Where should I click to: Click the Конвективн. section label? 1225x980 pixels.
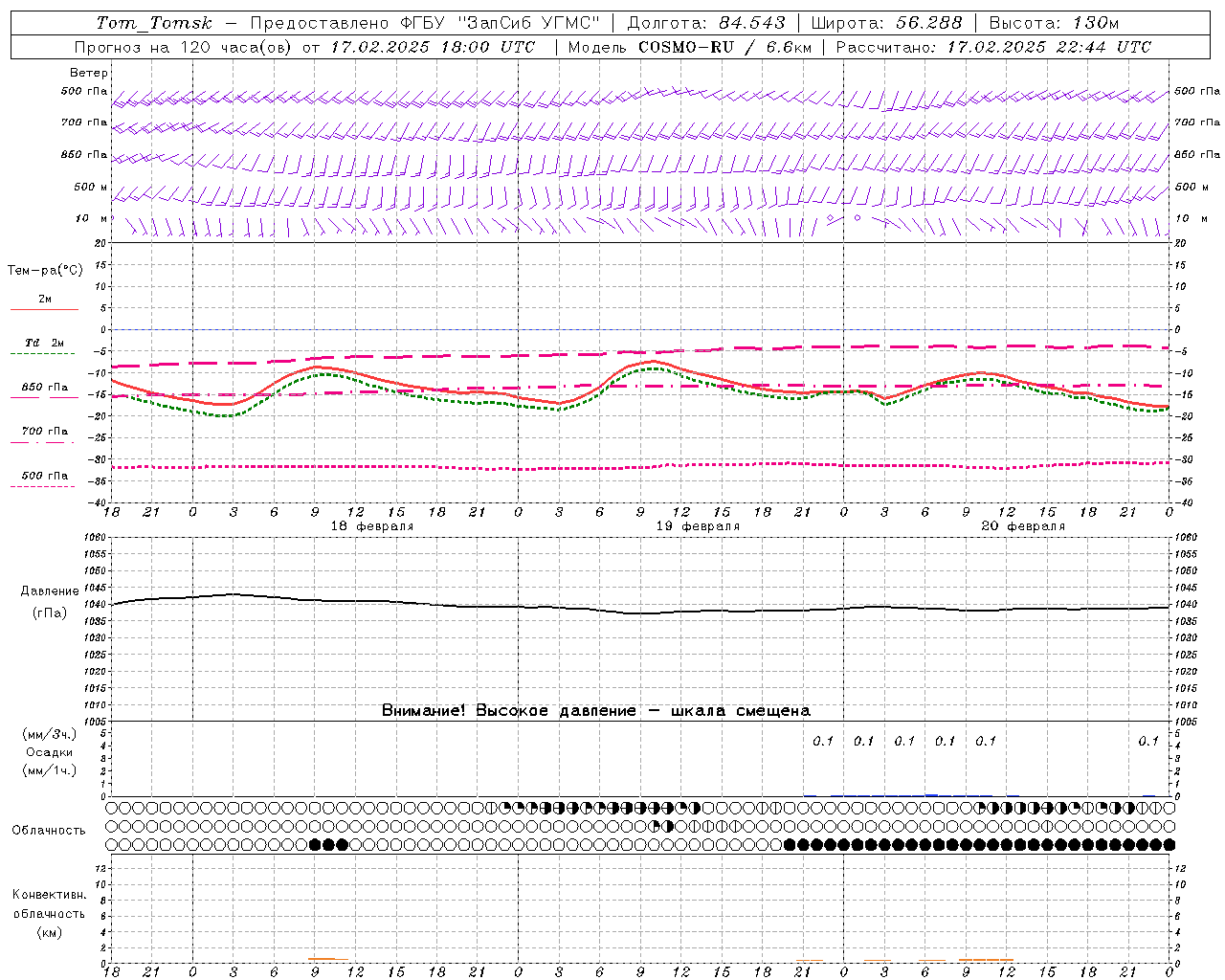point(50,895)
